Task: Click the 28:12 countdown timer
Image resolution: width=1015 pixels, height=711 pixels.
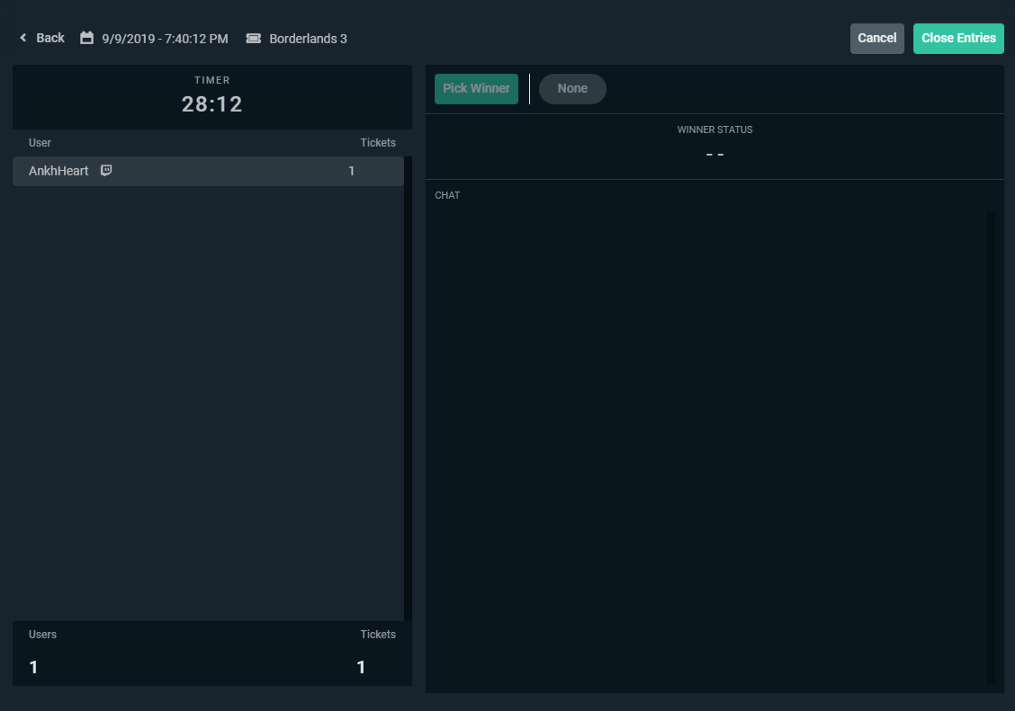Action: [212, 104]
